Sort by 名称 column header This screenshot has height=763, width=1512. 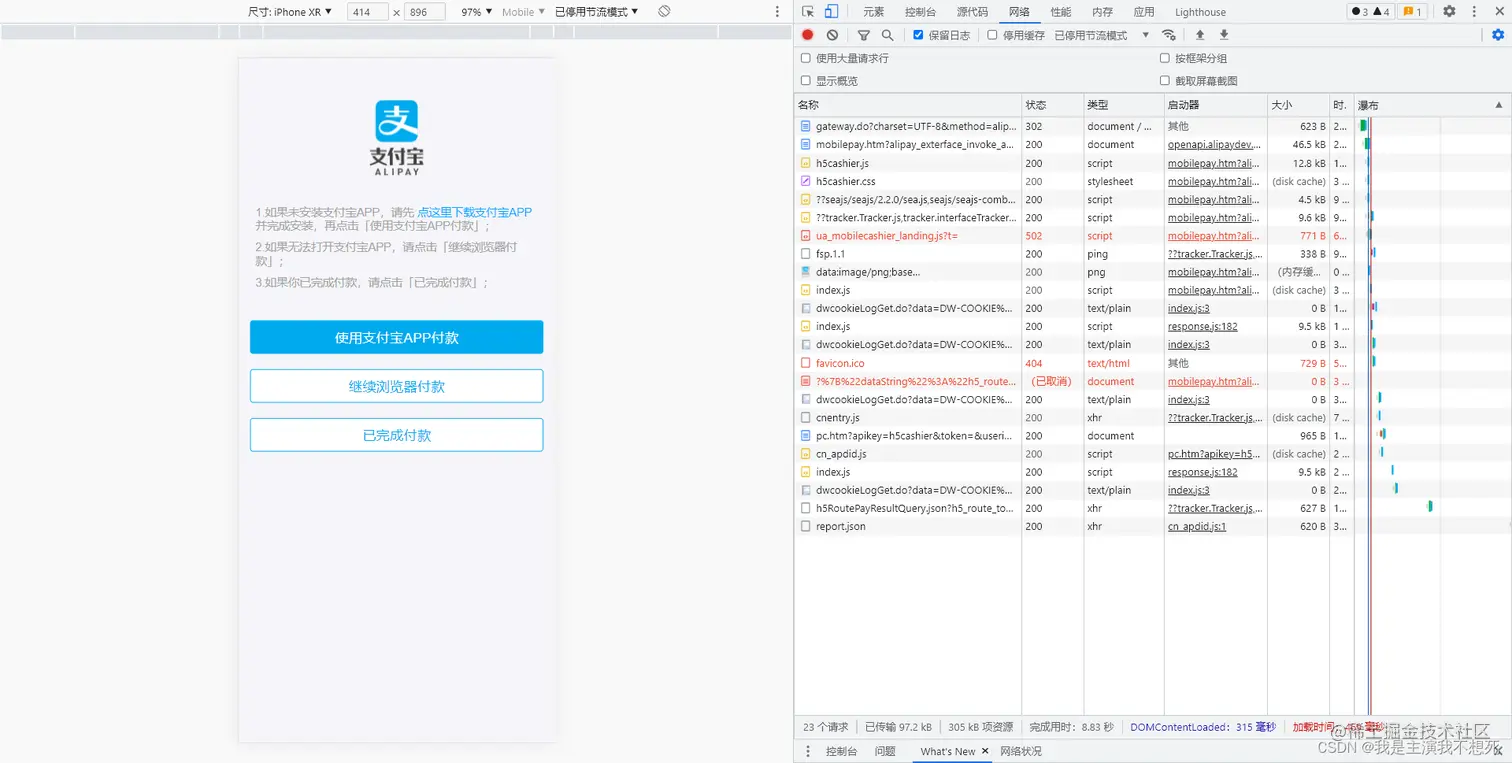[908, 105]
